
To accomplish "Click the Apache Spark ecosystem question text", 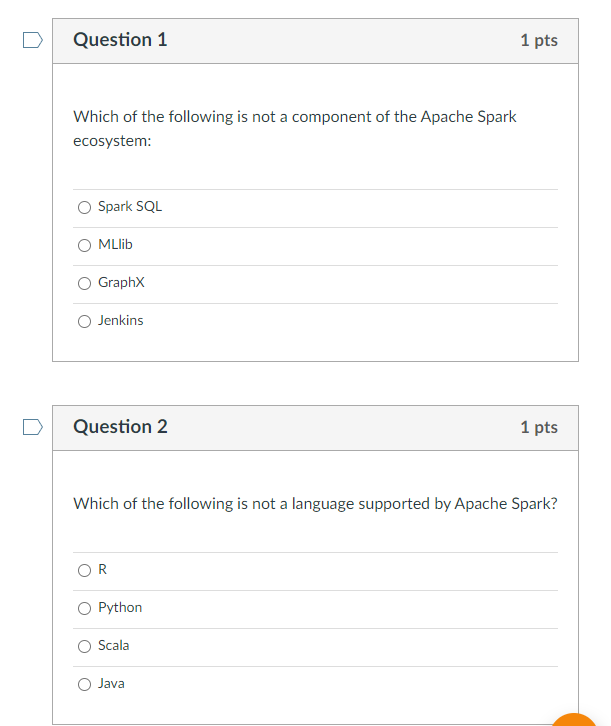I will [294, 129].
